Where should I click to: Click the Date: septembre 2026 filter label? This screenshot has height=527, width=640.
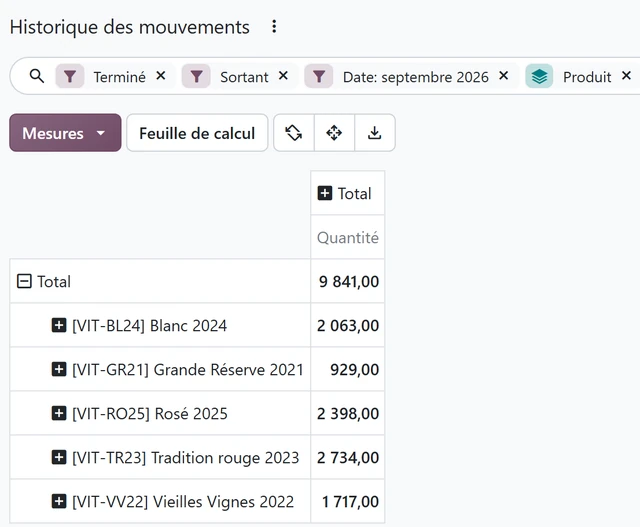pos(416,77)
